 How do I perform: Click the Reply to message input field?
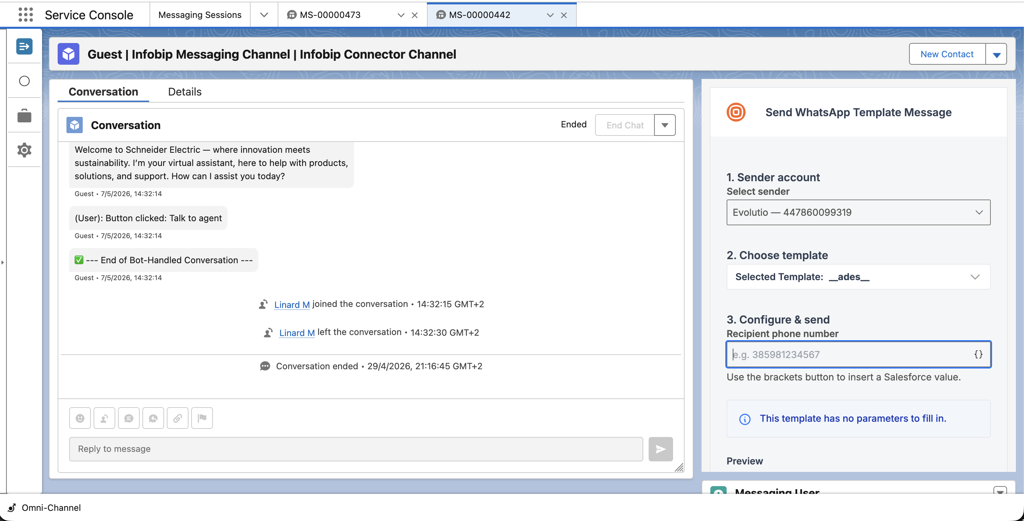[356, 449]
